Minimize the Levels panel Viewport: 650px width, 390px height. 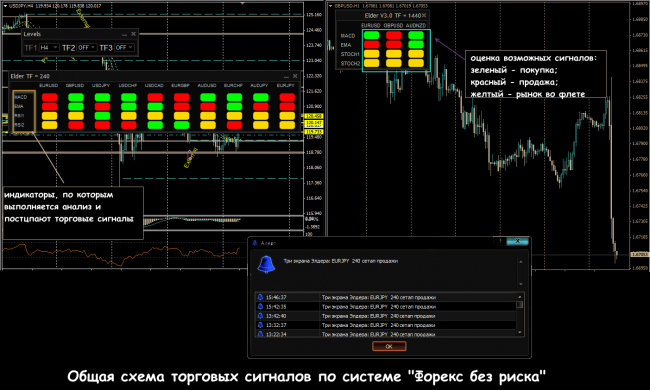point(124,34)
